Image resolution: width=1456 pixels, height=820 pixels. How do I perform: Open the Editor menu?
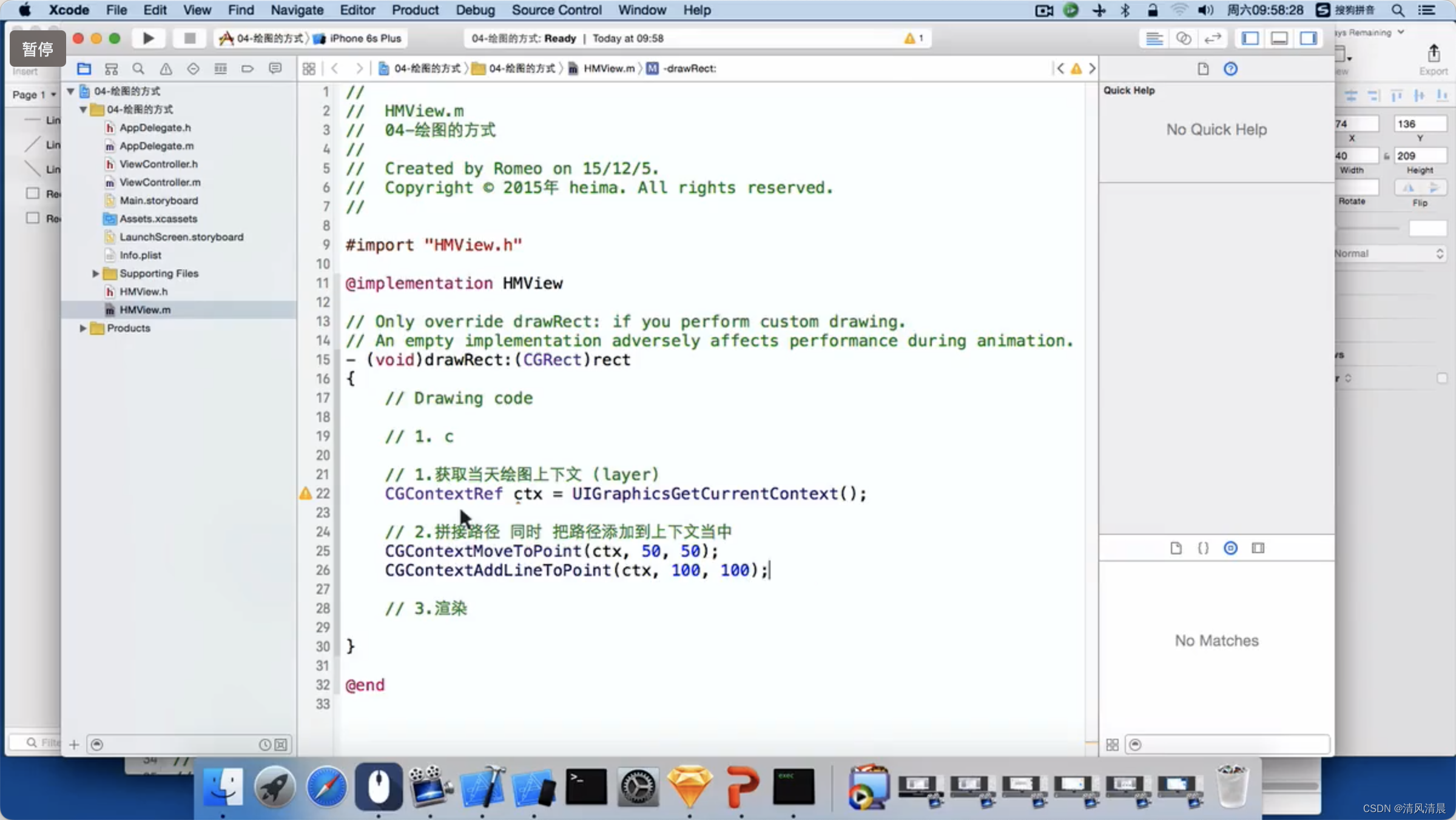click(357, 10)
